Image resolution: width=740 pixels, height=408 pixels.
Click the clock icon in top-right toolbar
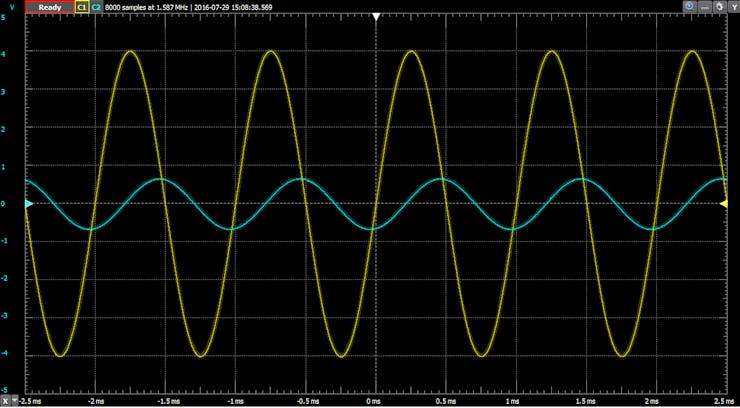tap(689, 7)
